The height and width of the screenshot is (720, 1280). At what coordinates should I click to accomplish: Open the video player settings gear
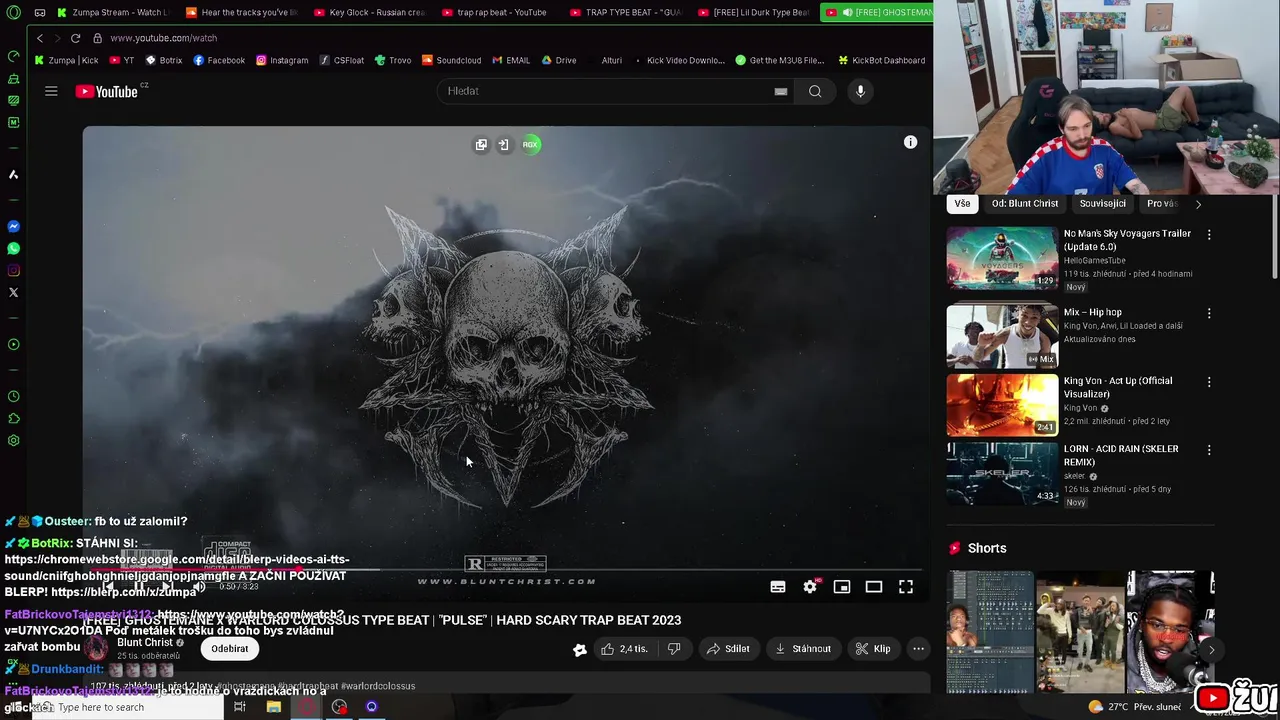click(810, 587)
